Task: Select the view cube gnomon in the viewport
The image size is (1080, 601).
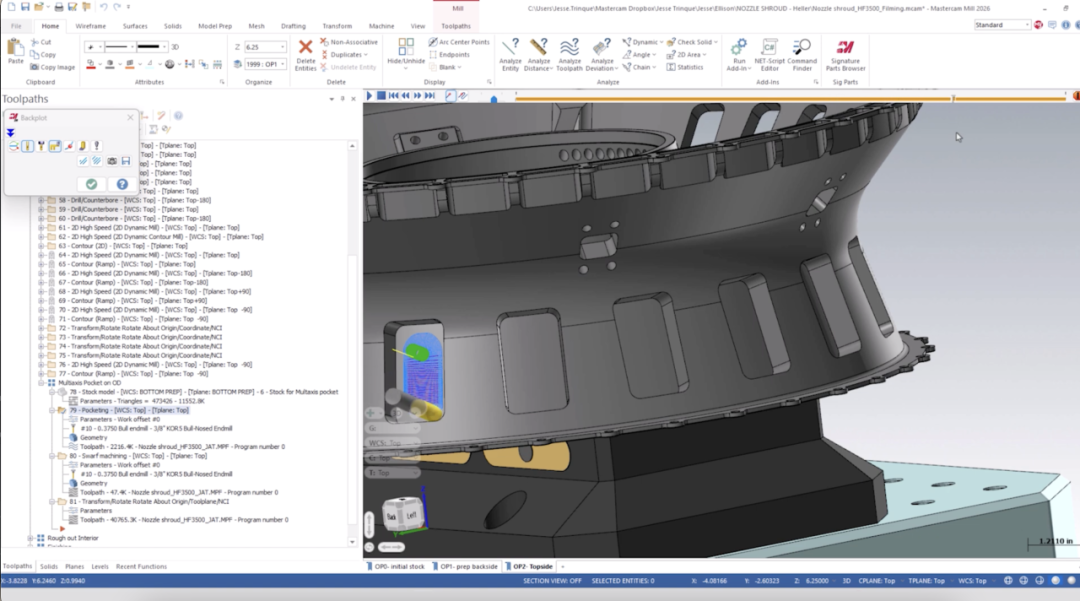Action: (403, 514)
